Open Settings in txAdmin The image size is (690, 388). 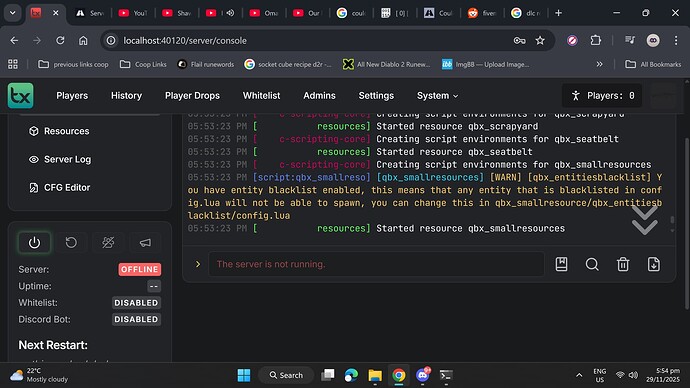point(376,95)
